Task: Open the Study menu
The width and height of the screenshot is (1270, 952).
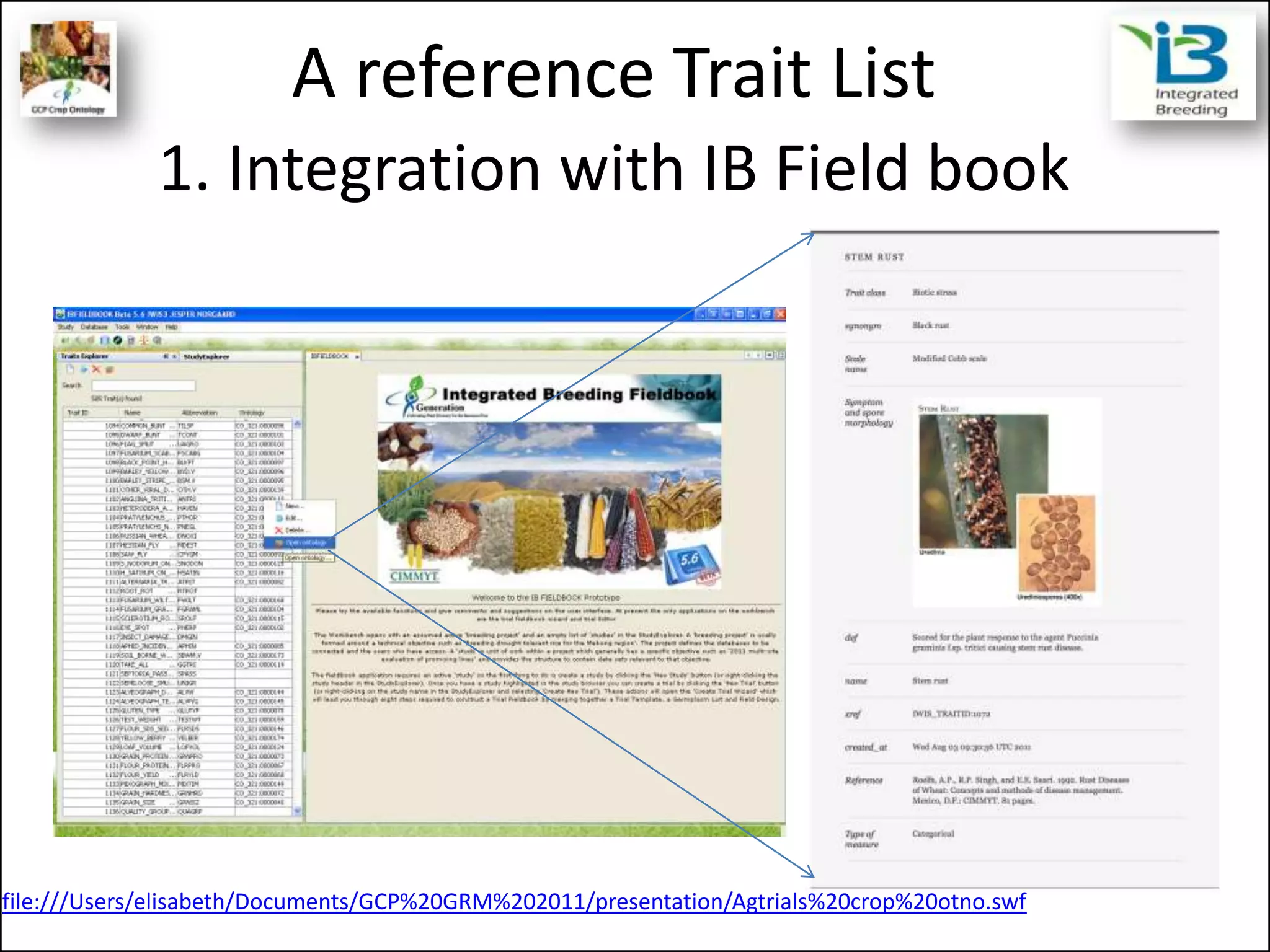Action: coord(66,327)
